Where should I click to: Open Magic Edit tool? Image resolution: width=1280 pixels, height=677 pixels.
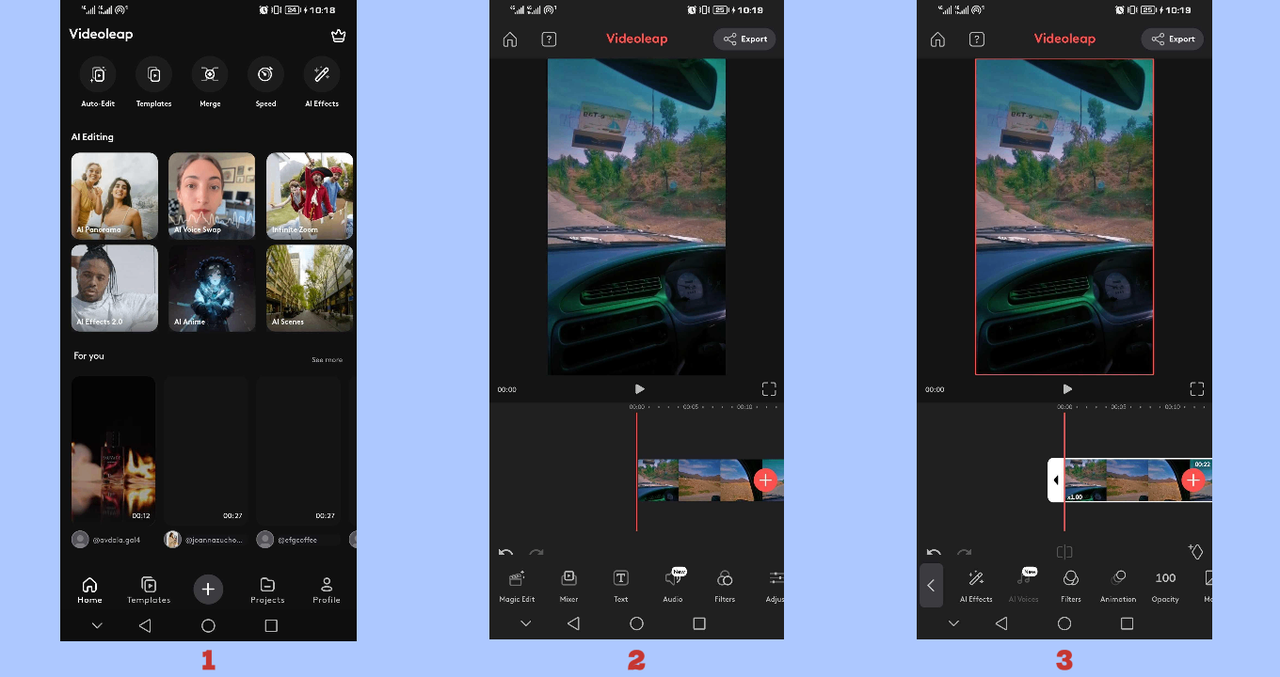click(x=517, y=585)
